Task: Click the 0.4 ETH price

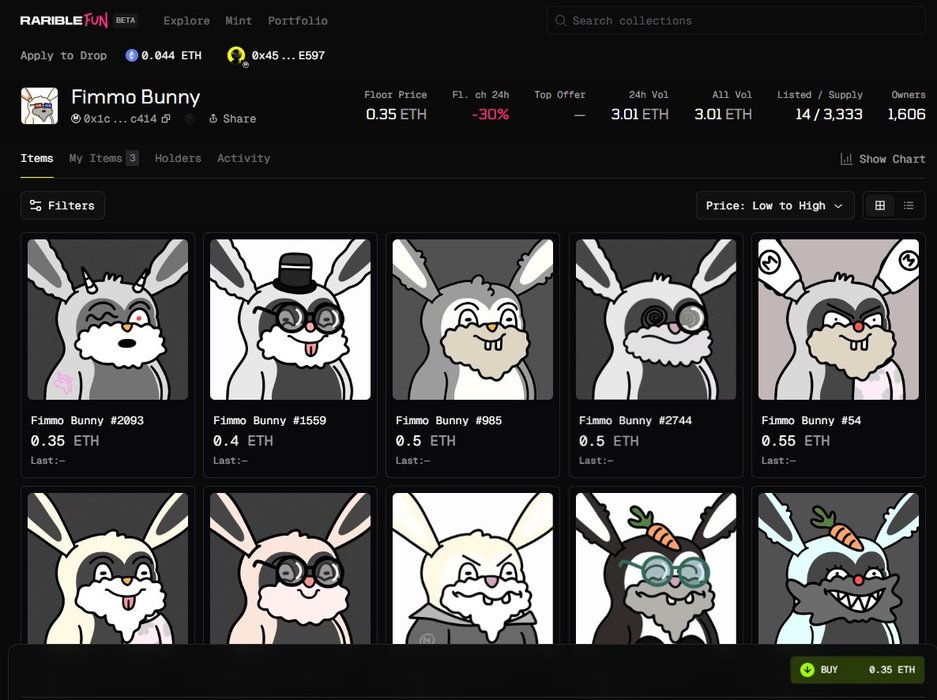Action: [x=243, y=441]
